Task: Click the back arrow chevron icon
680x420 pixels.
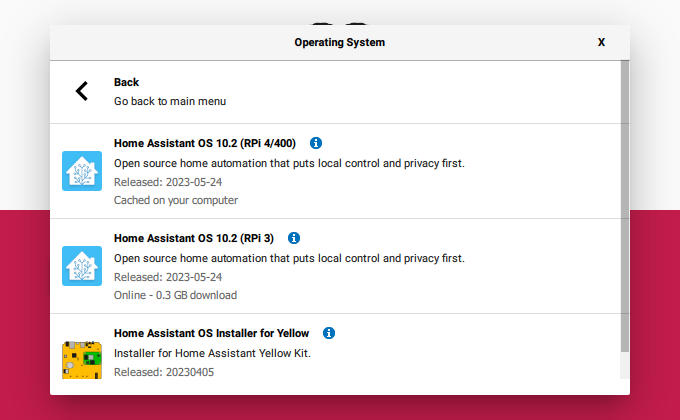Action: click(x=82, y=91)
